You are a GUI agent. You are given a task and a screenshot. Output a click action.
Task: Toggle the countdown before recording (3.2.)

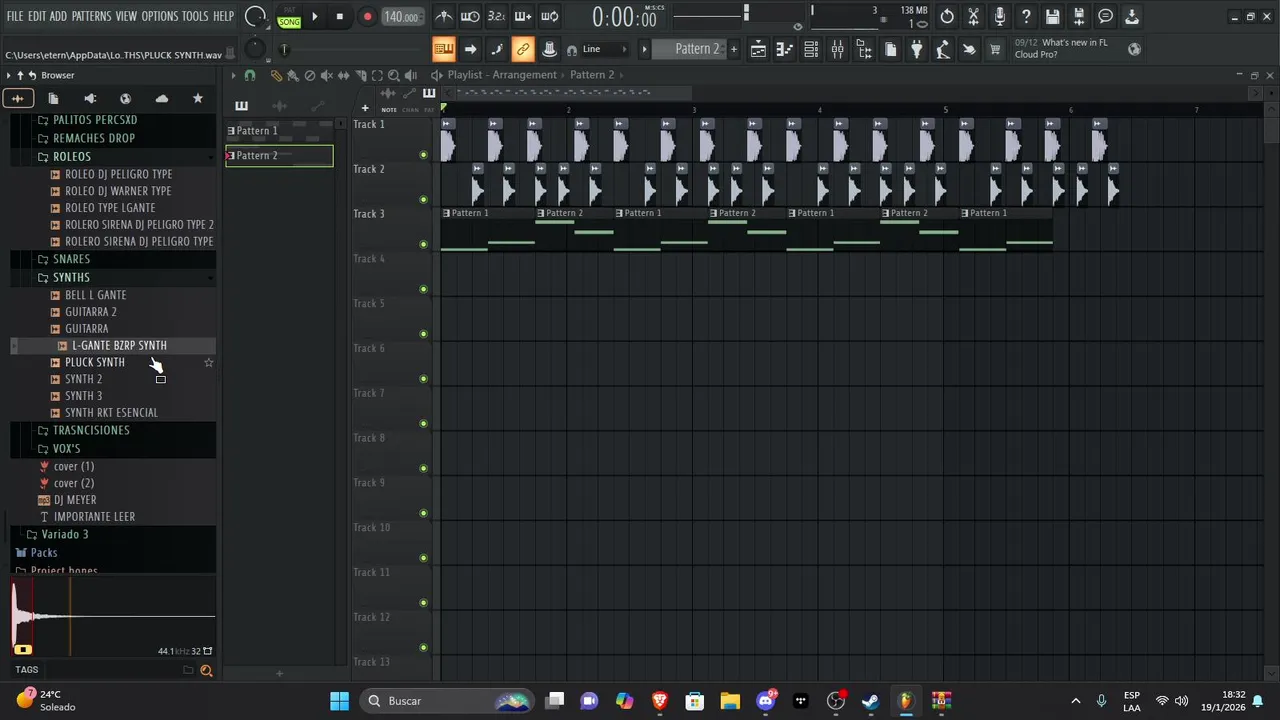pos(496,17)
